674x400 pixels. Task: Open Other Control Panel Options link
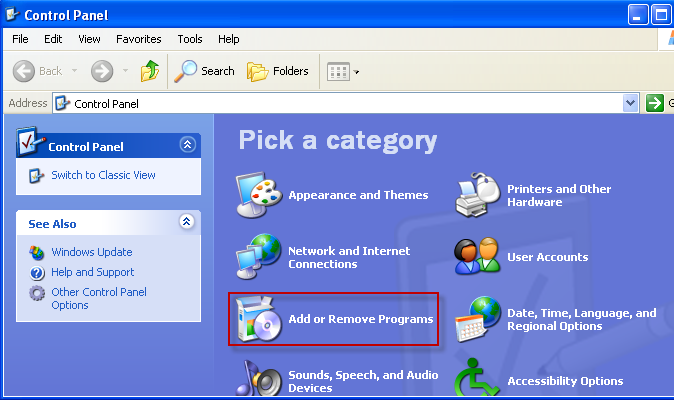click(99, 299)
